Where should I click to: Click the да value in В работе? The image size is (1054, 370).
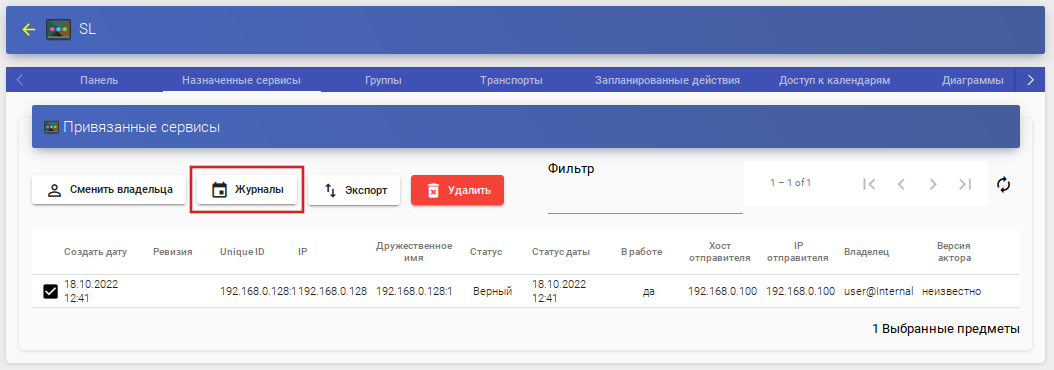click(x=649, y=292)
